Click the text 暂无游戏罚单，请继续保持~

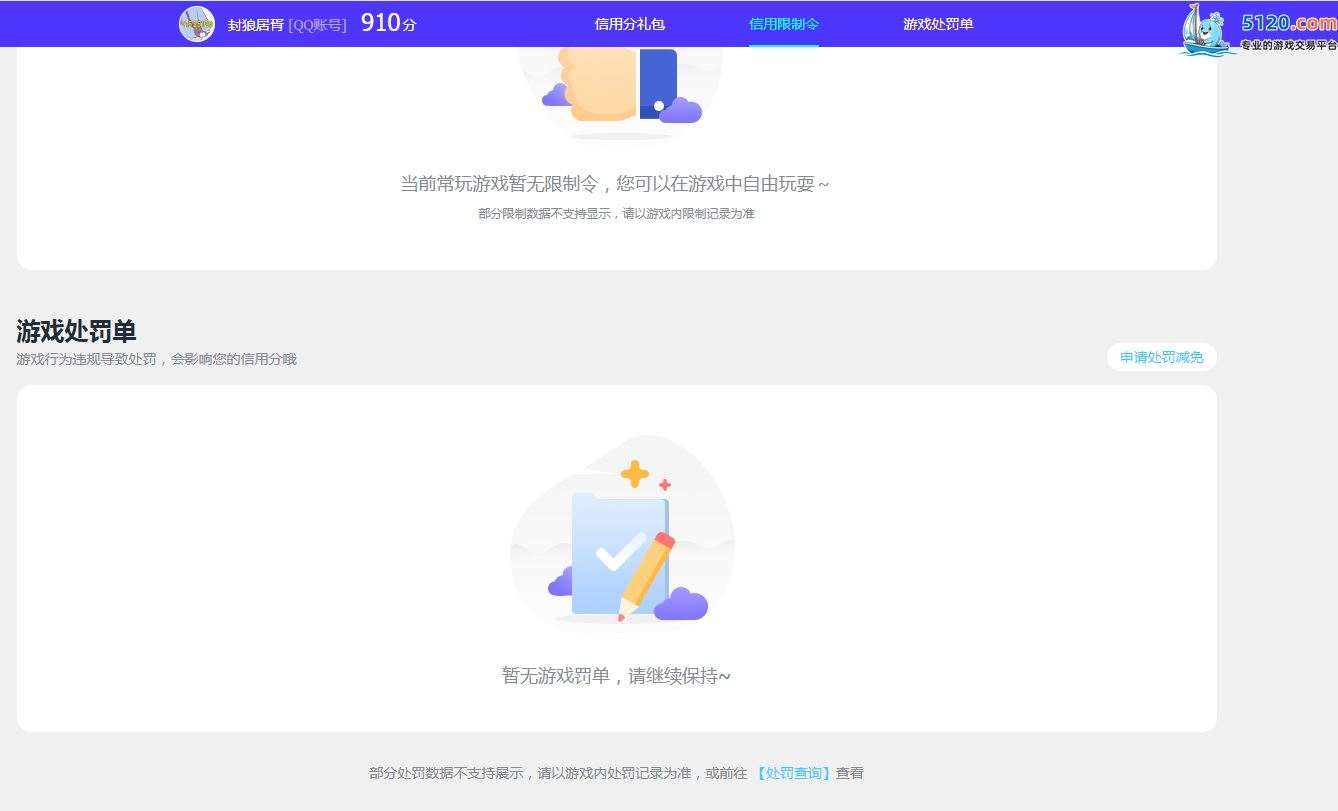[x=616, y=676]
